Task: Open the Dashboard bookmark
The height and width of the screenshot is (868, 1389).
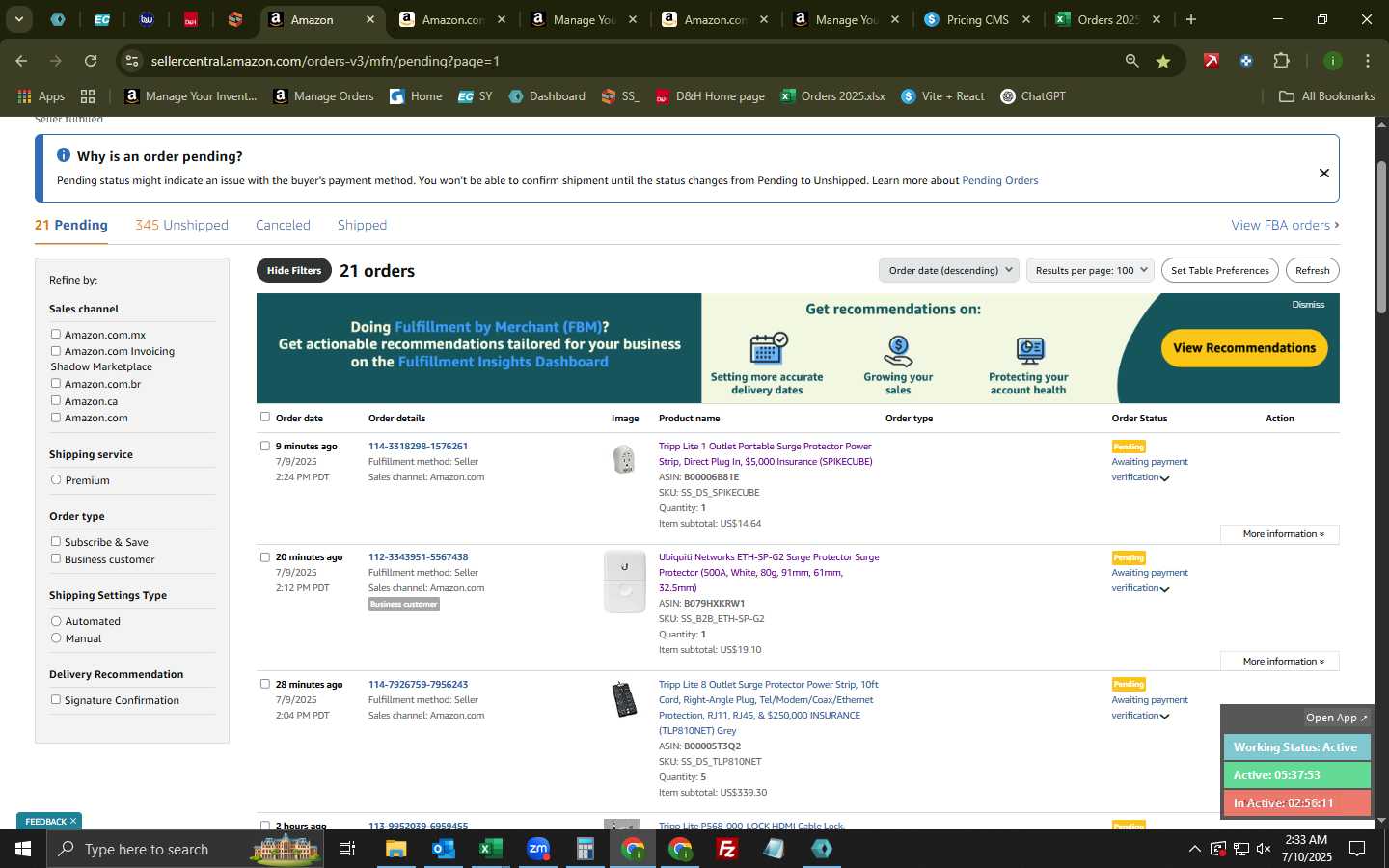Action: (547, 96)
